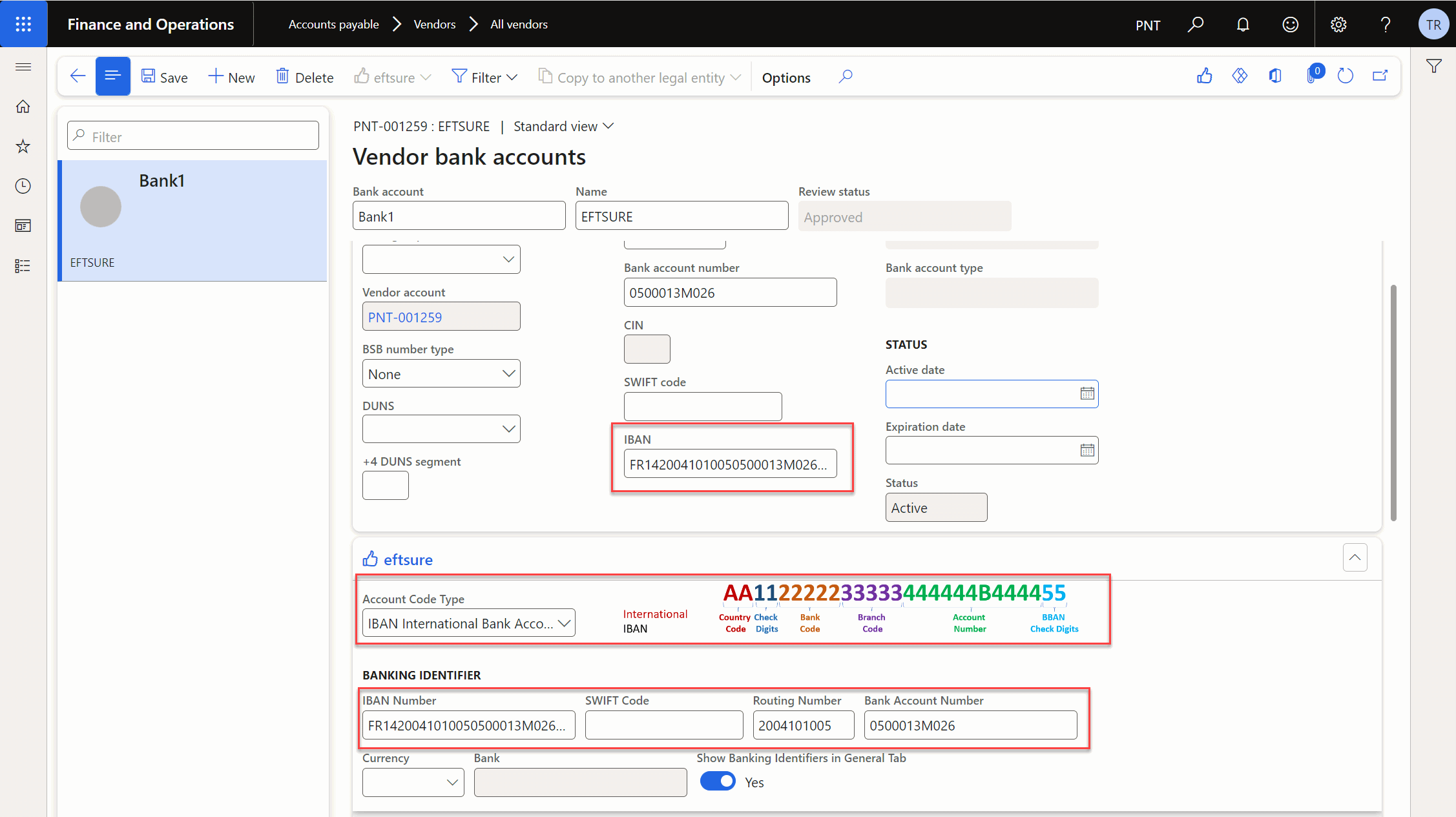Viewport: 1456px width, 817px height.
Task: Open the form in a new window
Action: tap(1380, 76)
